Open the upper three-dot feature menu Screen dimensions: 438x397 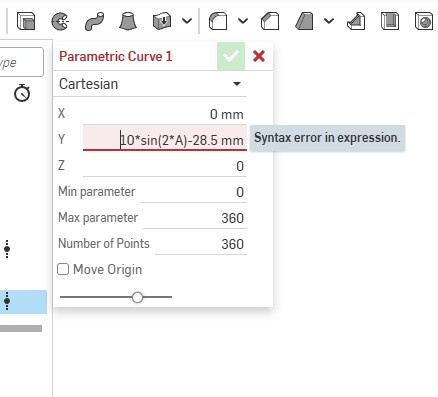tap(7, 249)
